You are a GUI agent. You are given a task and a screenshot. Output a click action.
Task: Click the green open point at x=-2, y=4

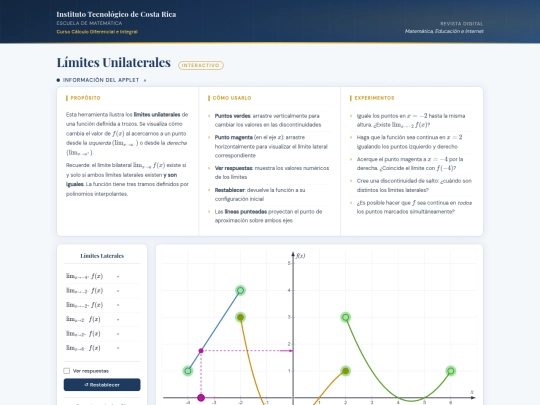pyautogui.click(x=240, y=290)
